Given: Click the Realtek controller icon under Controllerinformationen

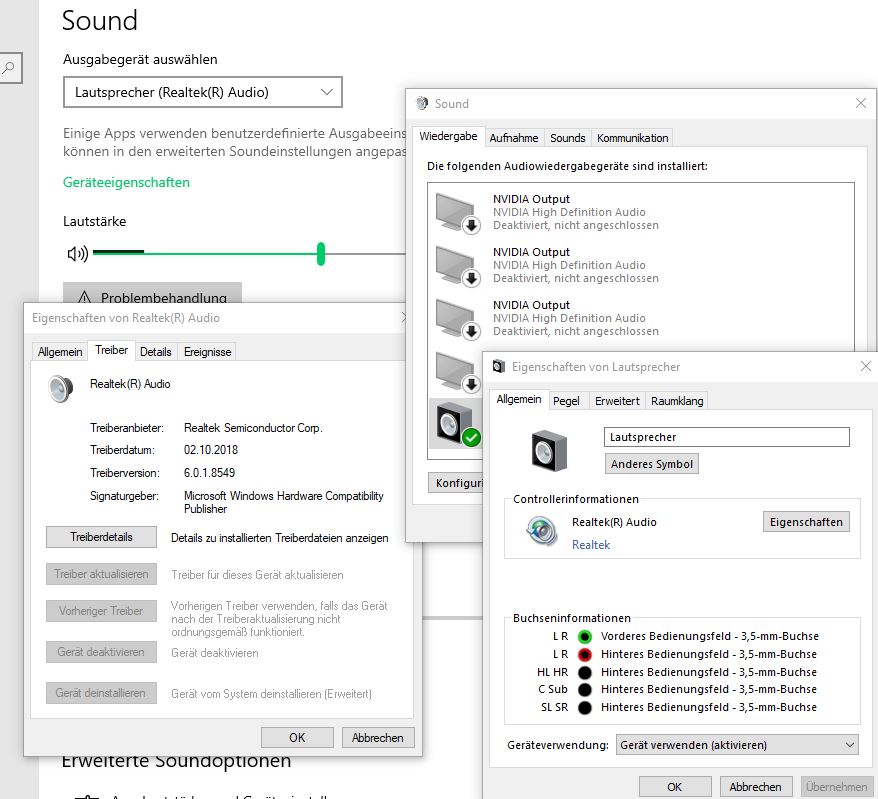Looking at the screenshot, I should tap(541, 531).
